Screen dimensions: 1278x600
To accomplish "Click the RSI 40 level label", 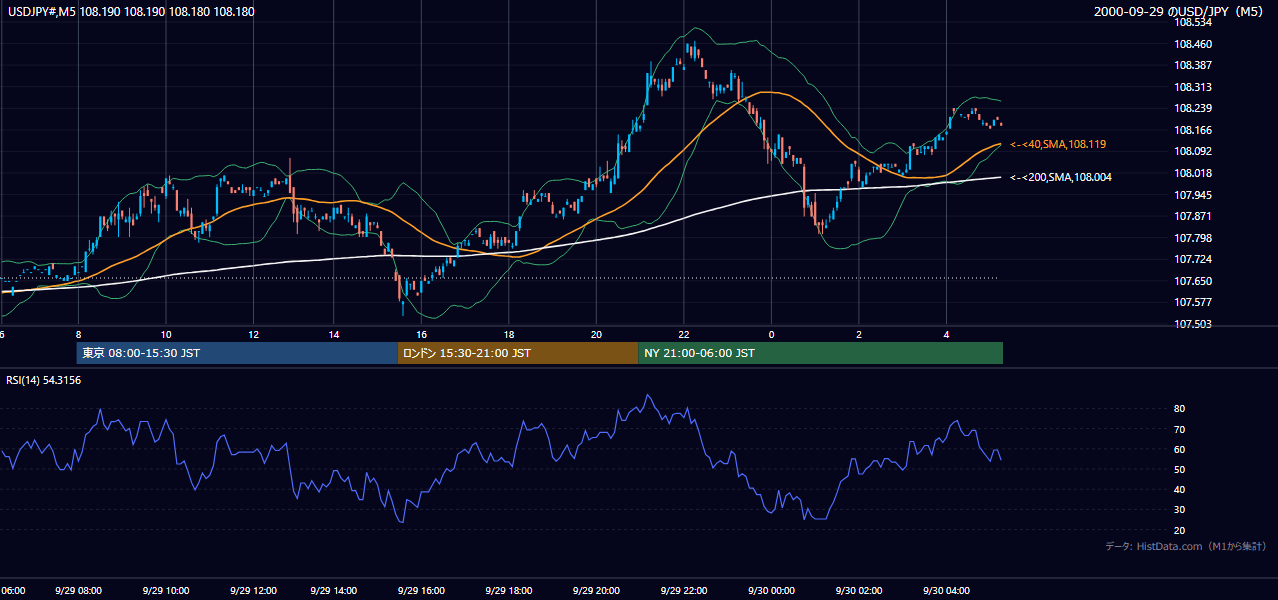I will tap(1179, 489).
